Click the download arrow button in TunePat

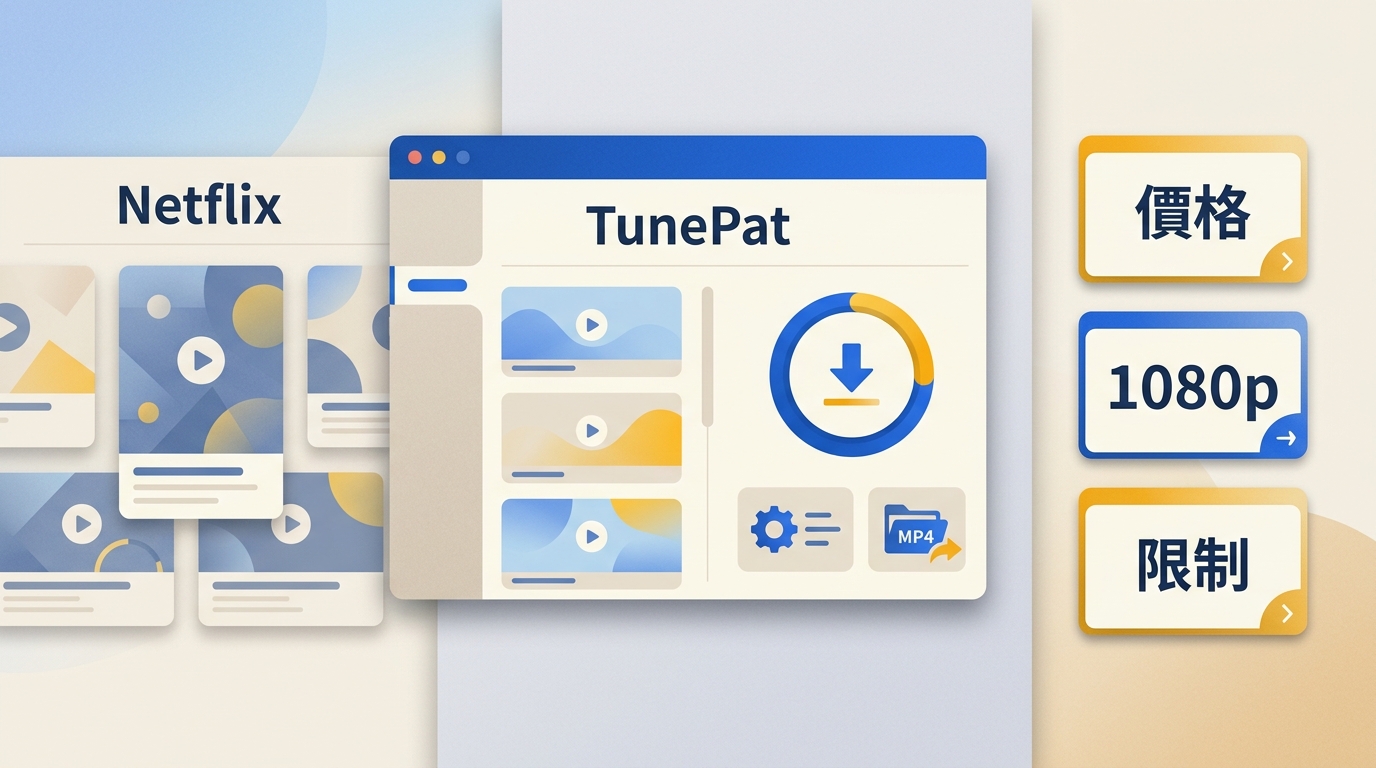click(x=851, y=374)
